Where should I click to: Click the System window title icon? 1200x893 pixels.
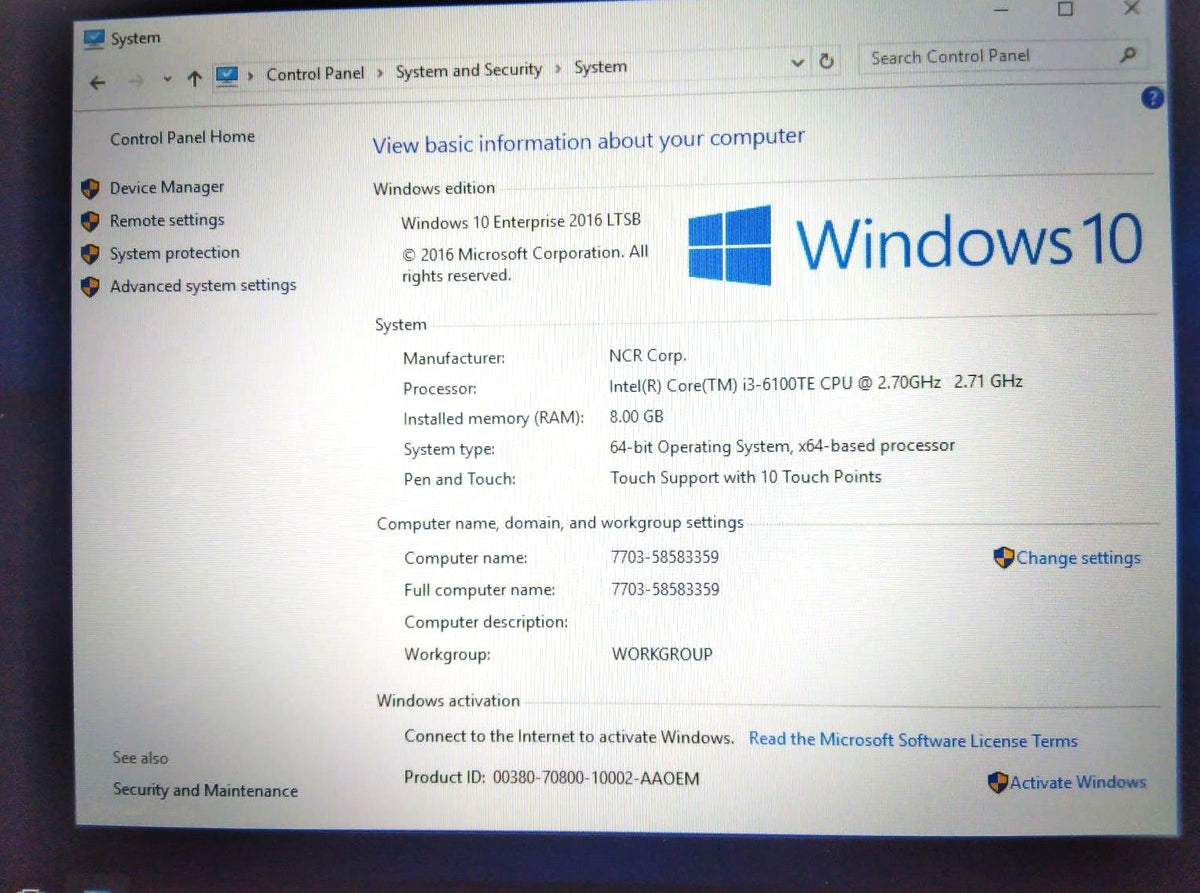pos(94,40)
